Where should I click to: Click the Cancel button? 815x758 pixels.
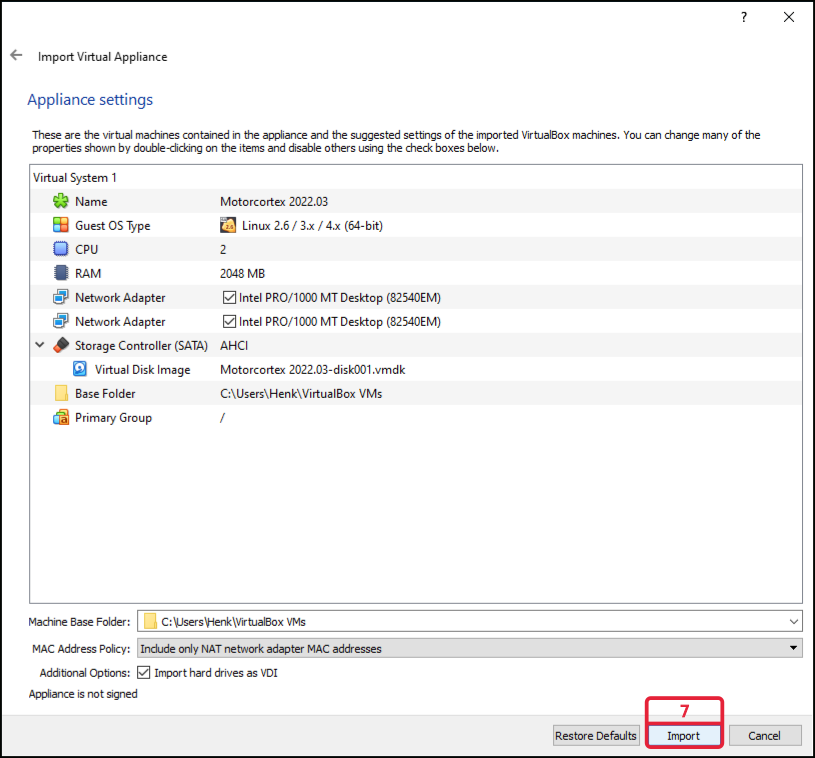[765, 736]
